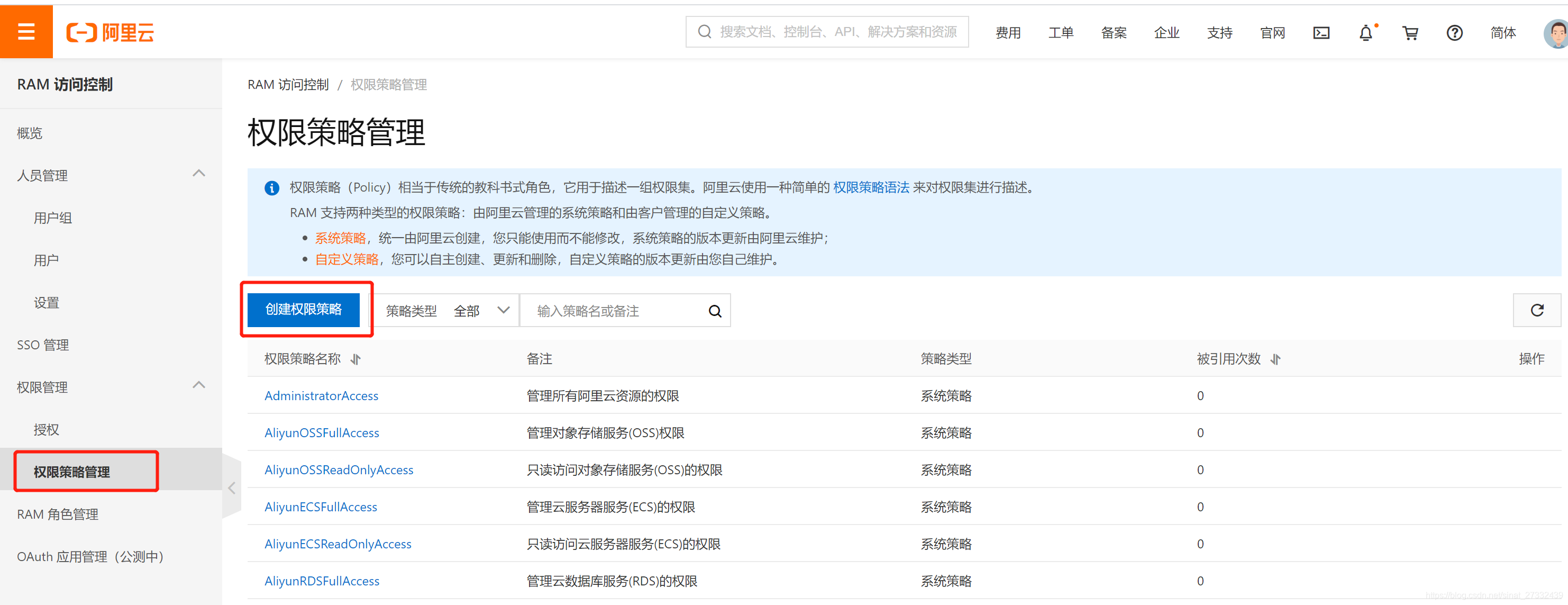The image size is (1568, 605).
Task: Open the notification bell
Action: [1365, 33]
